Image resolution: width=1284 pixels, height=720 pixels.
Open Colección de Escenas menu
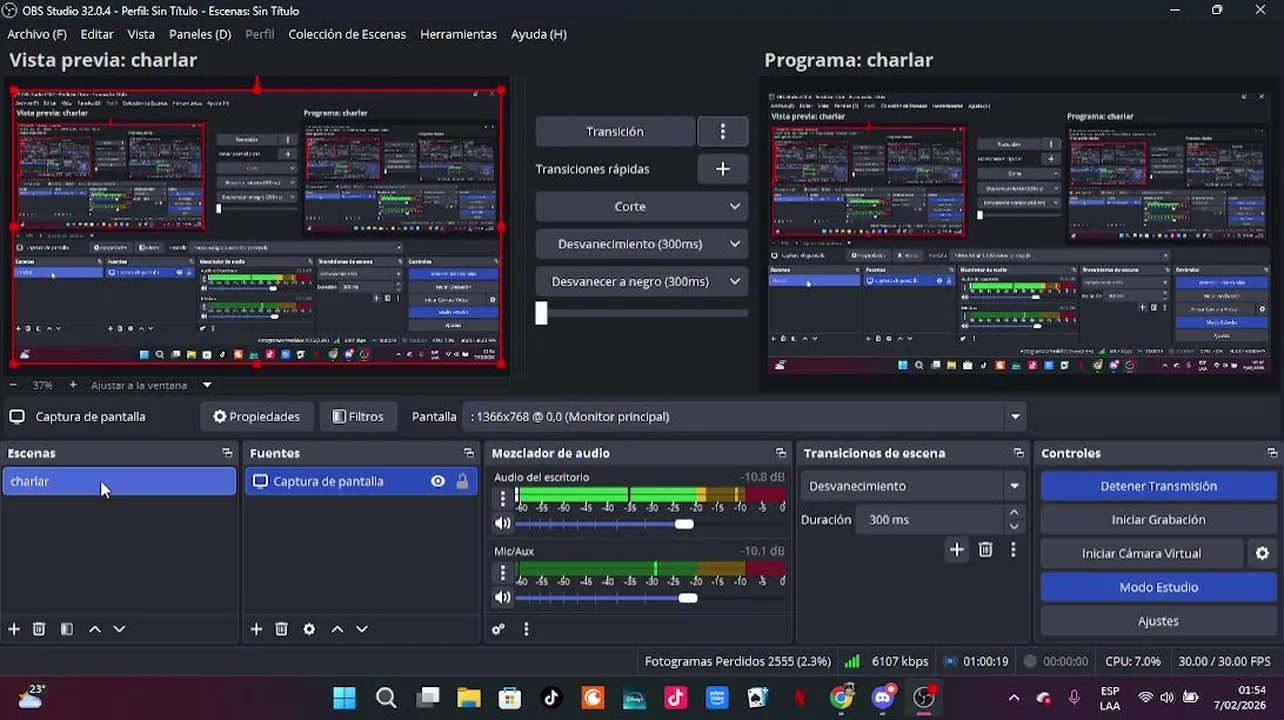click(347, 34)
